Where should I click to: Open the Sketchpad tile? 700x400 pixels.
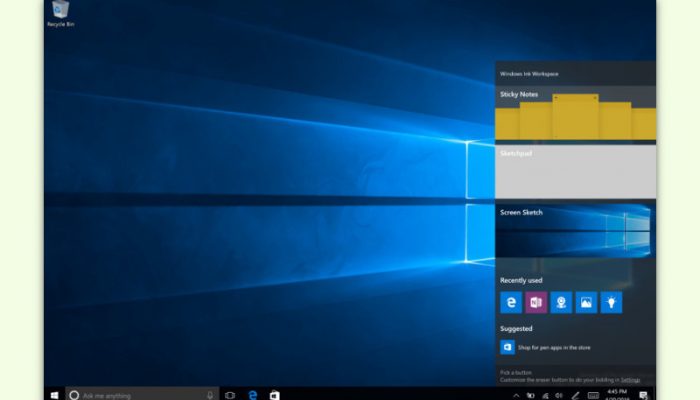(575, 172)
